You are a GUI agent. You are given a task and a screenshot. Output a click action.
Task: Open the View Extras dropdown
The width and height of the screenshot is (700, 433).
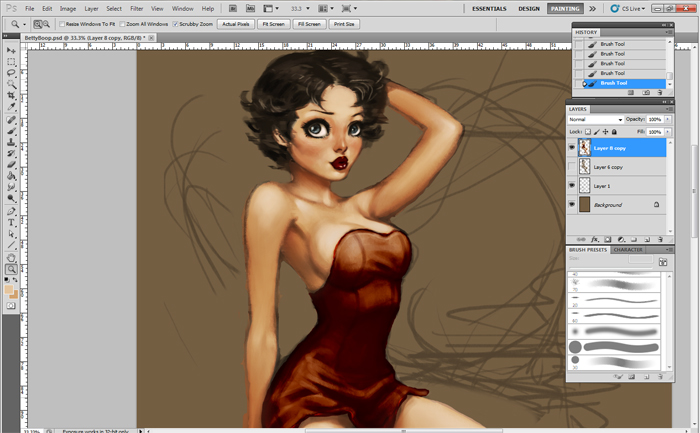271,8
